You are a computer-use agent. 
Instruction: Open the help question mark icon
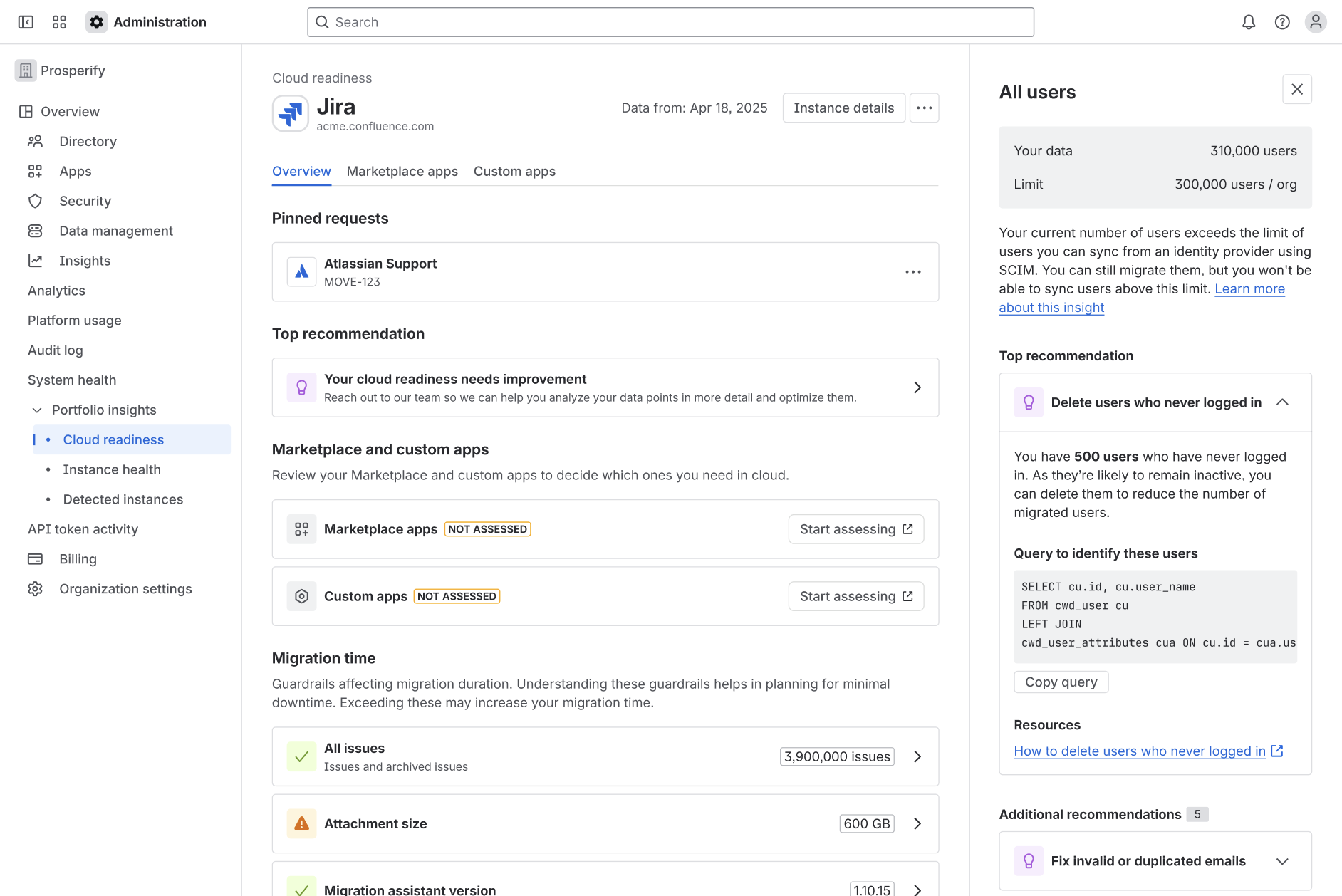[x=1282, y=22]
